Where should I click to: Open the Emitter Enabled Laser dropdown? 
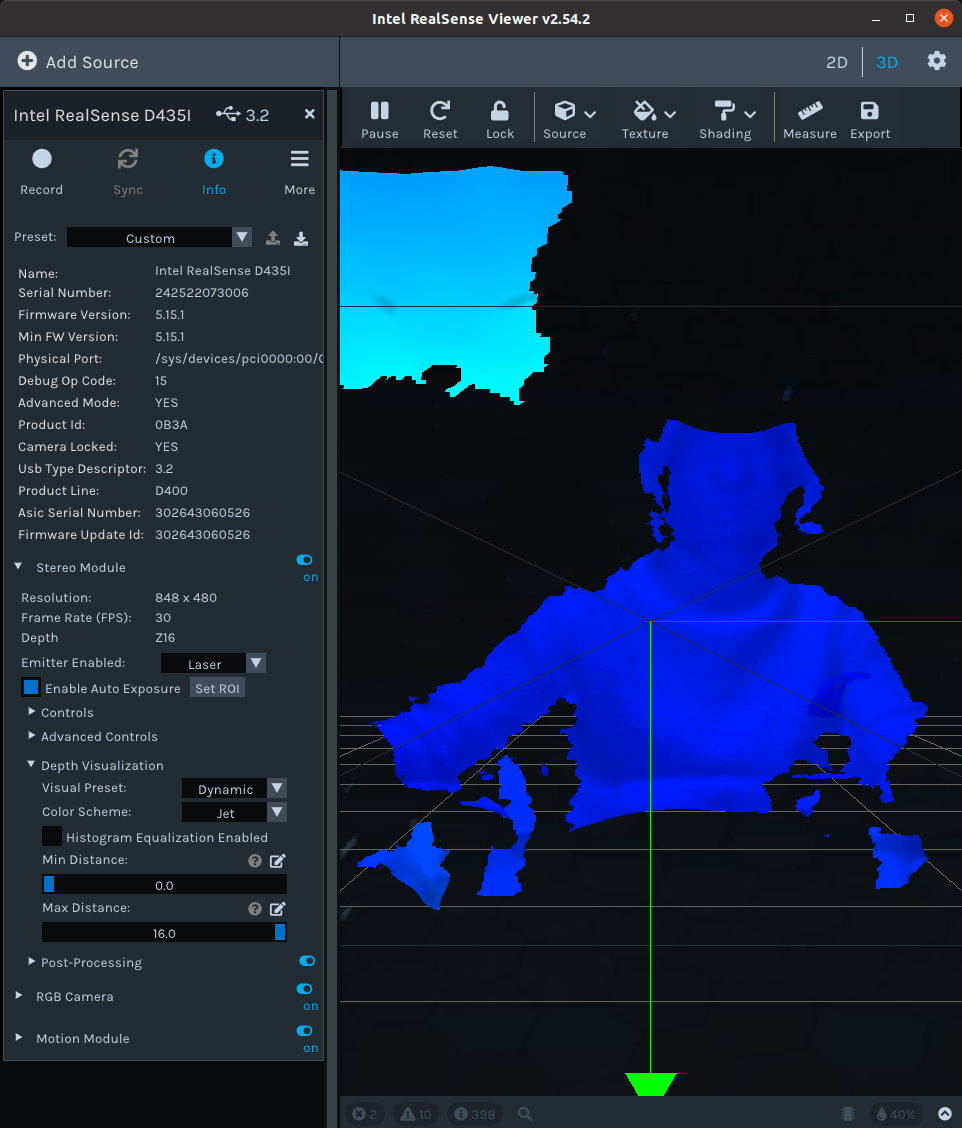[x=213, y=663]
